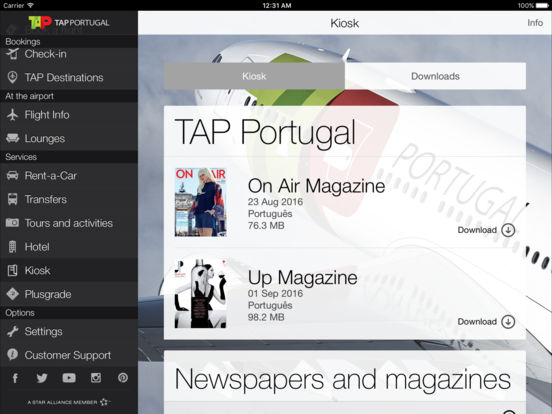Click the Wi-Fi icon in status bar
Screen dimensions: 552x414
pos(30,5)
